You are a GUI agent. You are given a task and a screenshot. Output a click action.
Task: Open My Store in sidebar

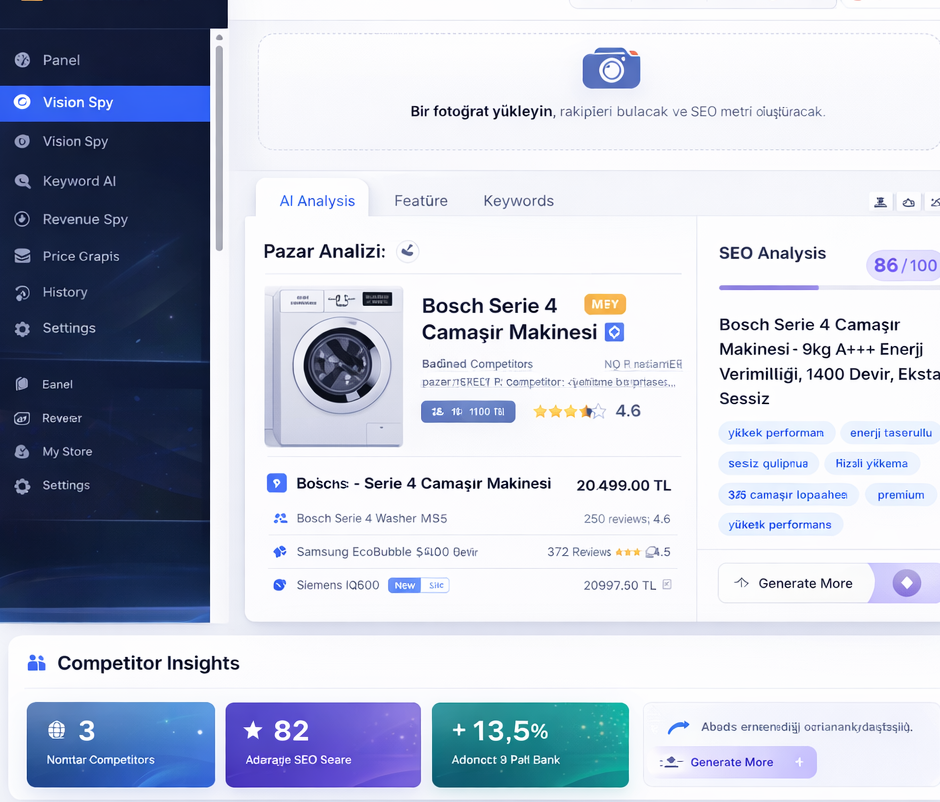point(105,451)
